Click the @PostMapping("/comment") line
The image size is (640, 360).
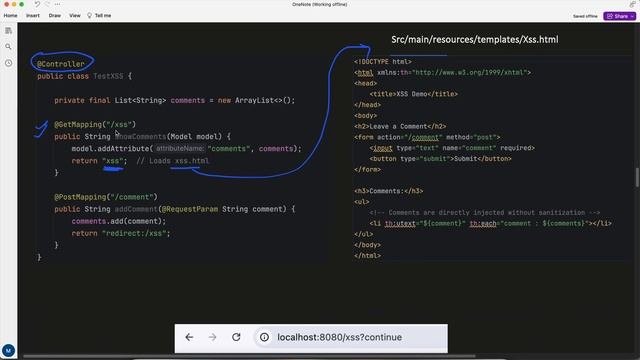(106, 197)
